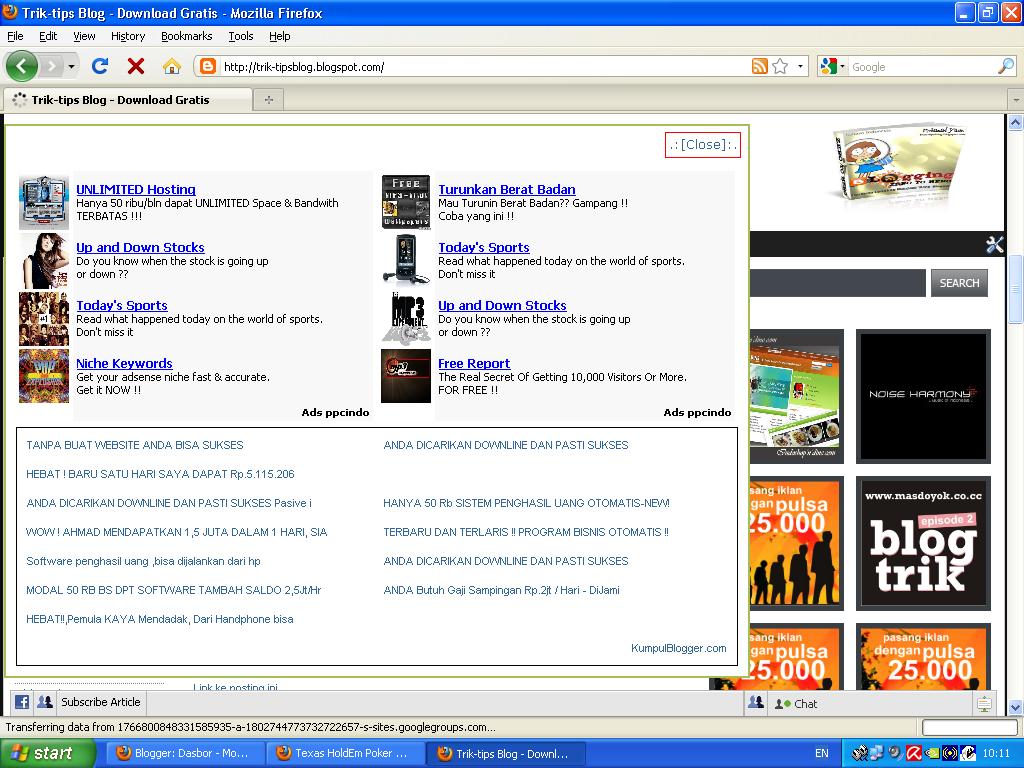Switch to Blogger: Dasbor taskbar window
Image resolution: width=1024 pixels, height=768 pixels.
pyautogui.click(x=184, y=753)
